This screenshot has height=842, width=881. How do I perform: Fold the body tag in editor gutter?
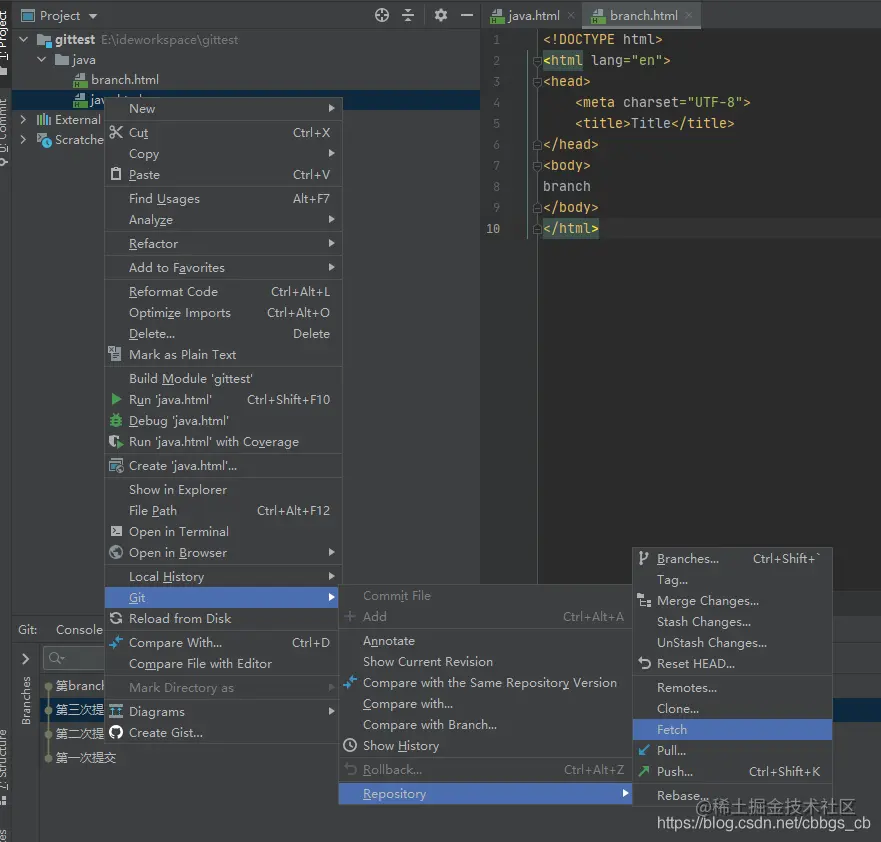pos(537,166)
